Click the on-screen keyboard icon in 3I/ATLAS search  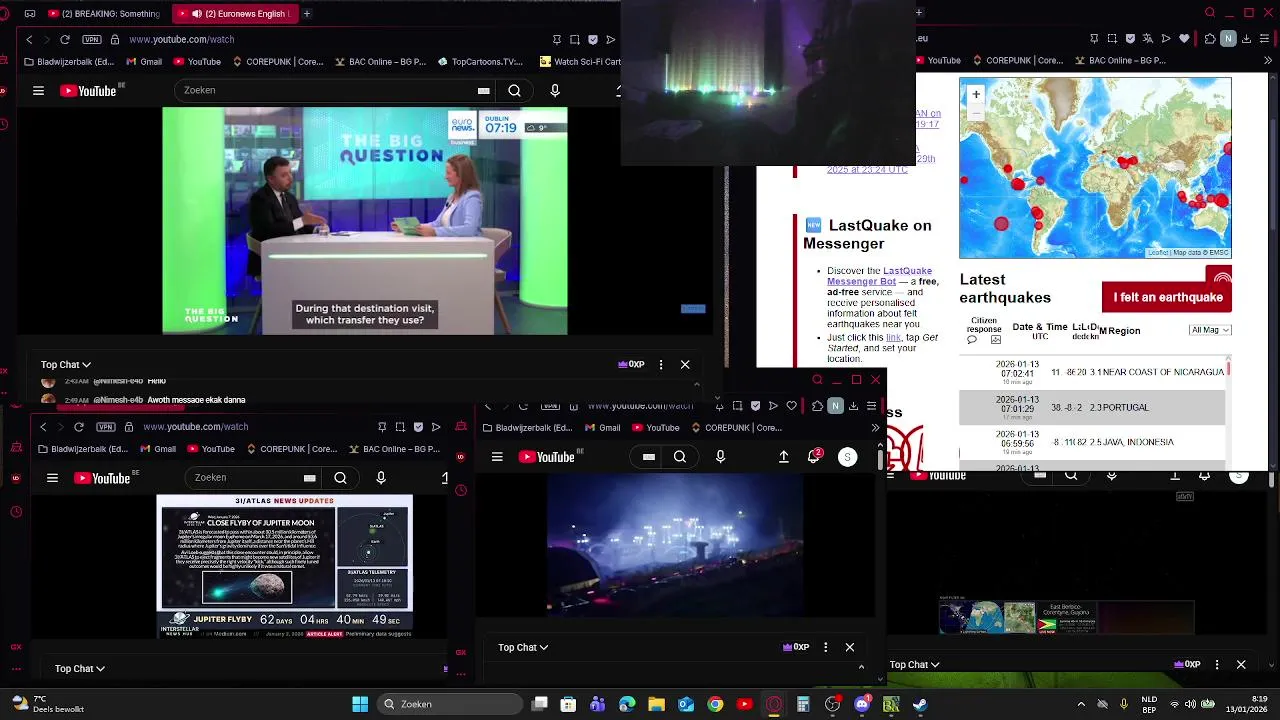click(x=310, y=478)
